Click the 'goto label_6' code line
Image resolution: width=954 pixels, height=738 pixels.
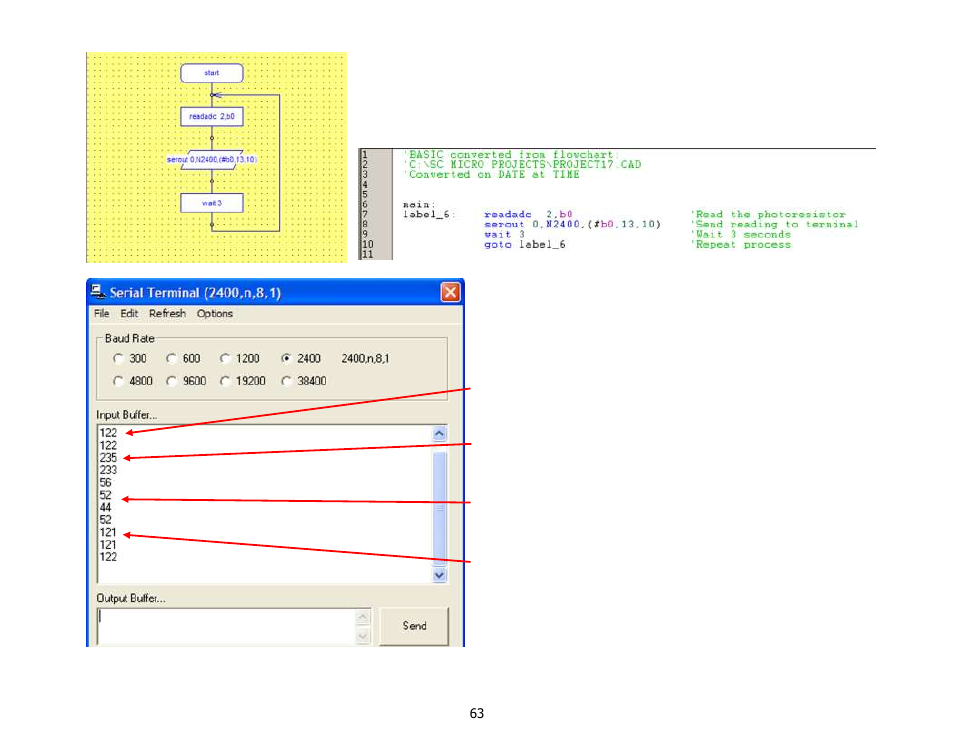point(524,245)
